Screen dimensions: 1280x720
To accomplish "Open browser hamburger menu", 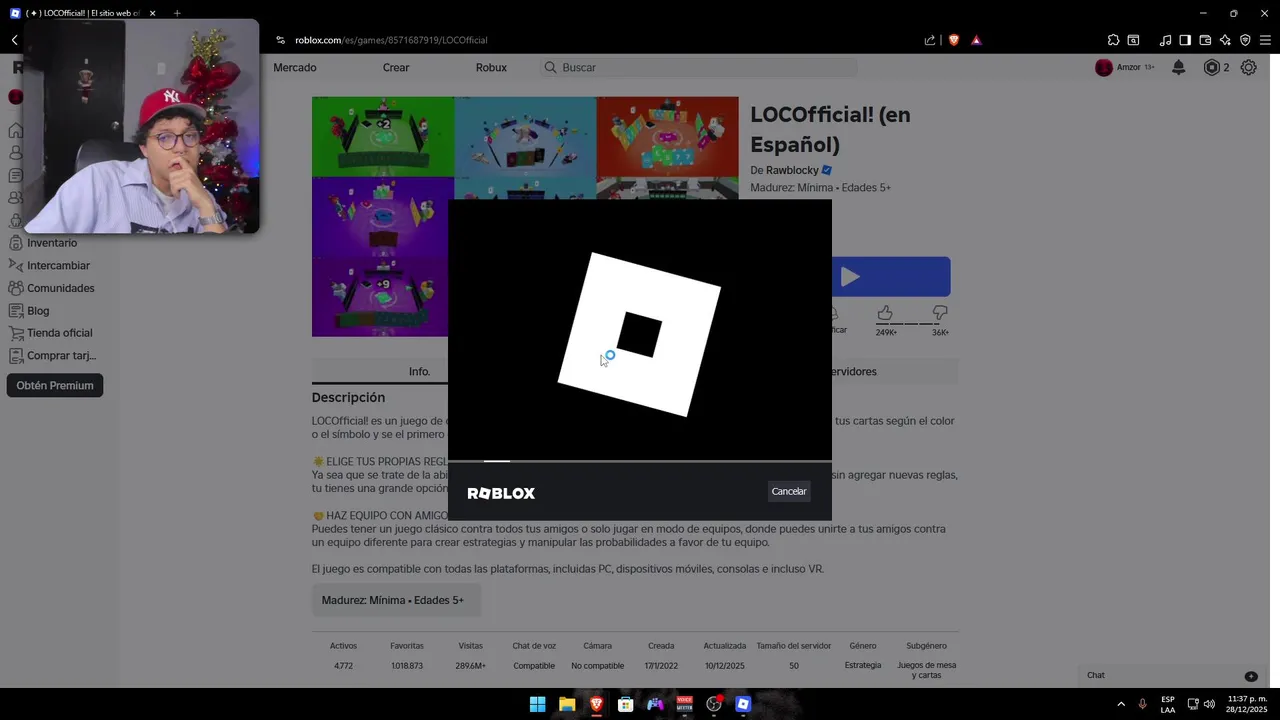I will [1265, 40].
